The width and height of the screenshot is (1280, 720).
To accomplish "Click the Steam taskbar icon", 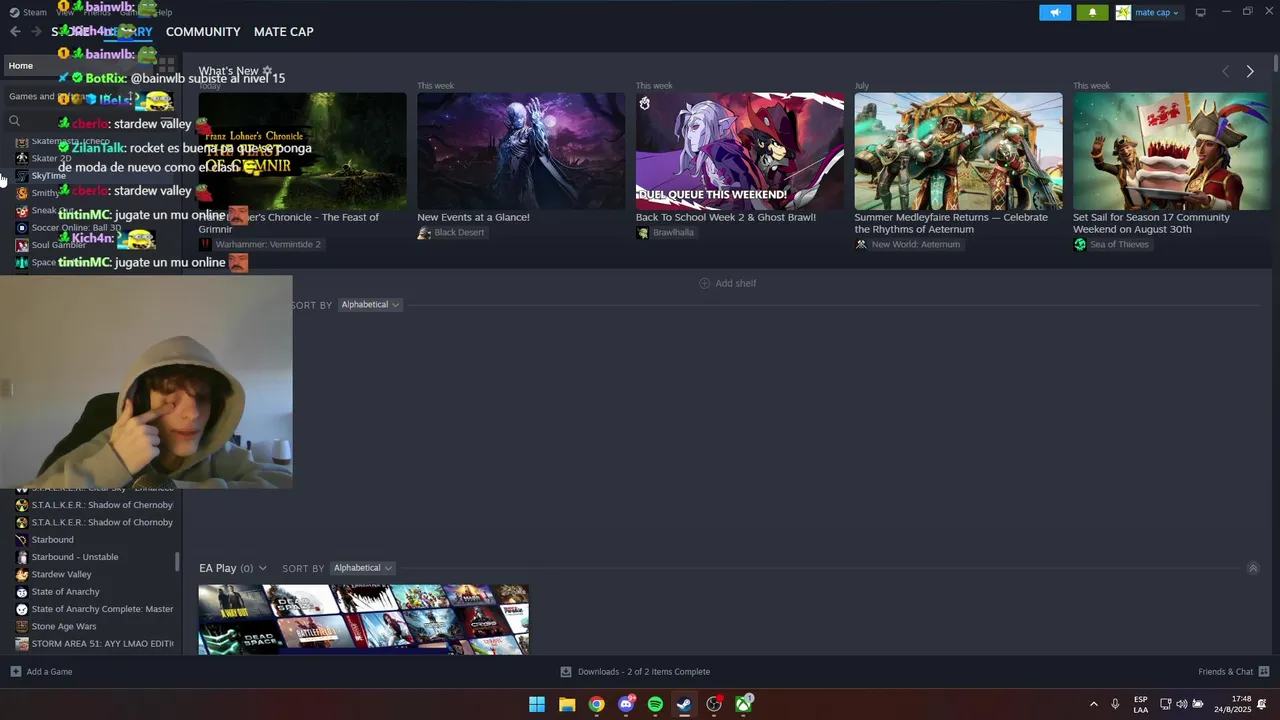I will point(684,704).
